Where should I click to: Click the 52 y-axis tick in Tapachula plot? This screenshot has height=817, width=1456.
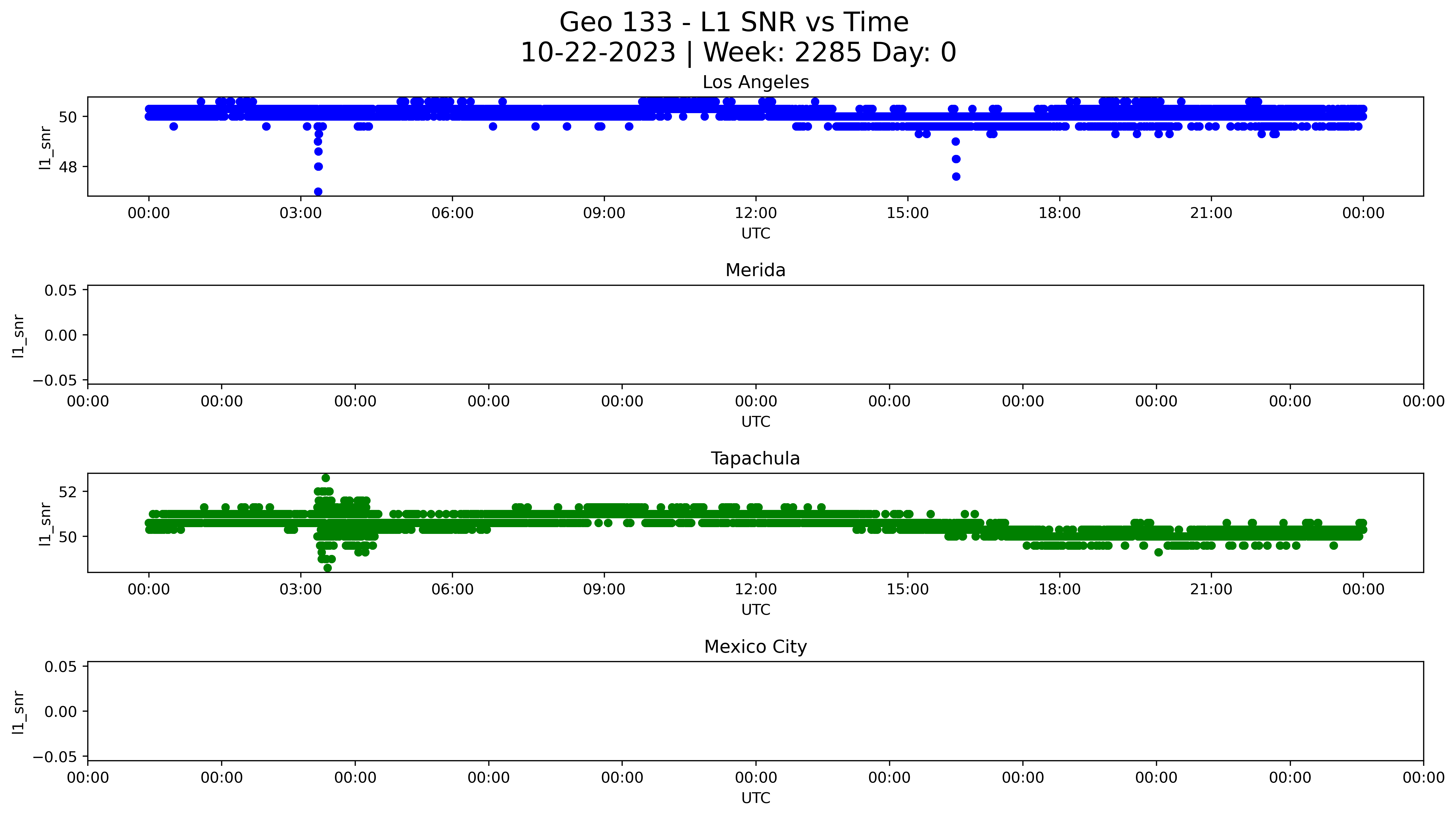click(68, 492)
